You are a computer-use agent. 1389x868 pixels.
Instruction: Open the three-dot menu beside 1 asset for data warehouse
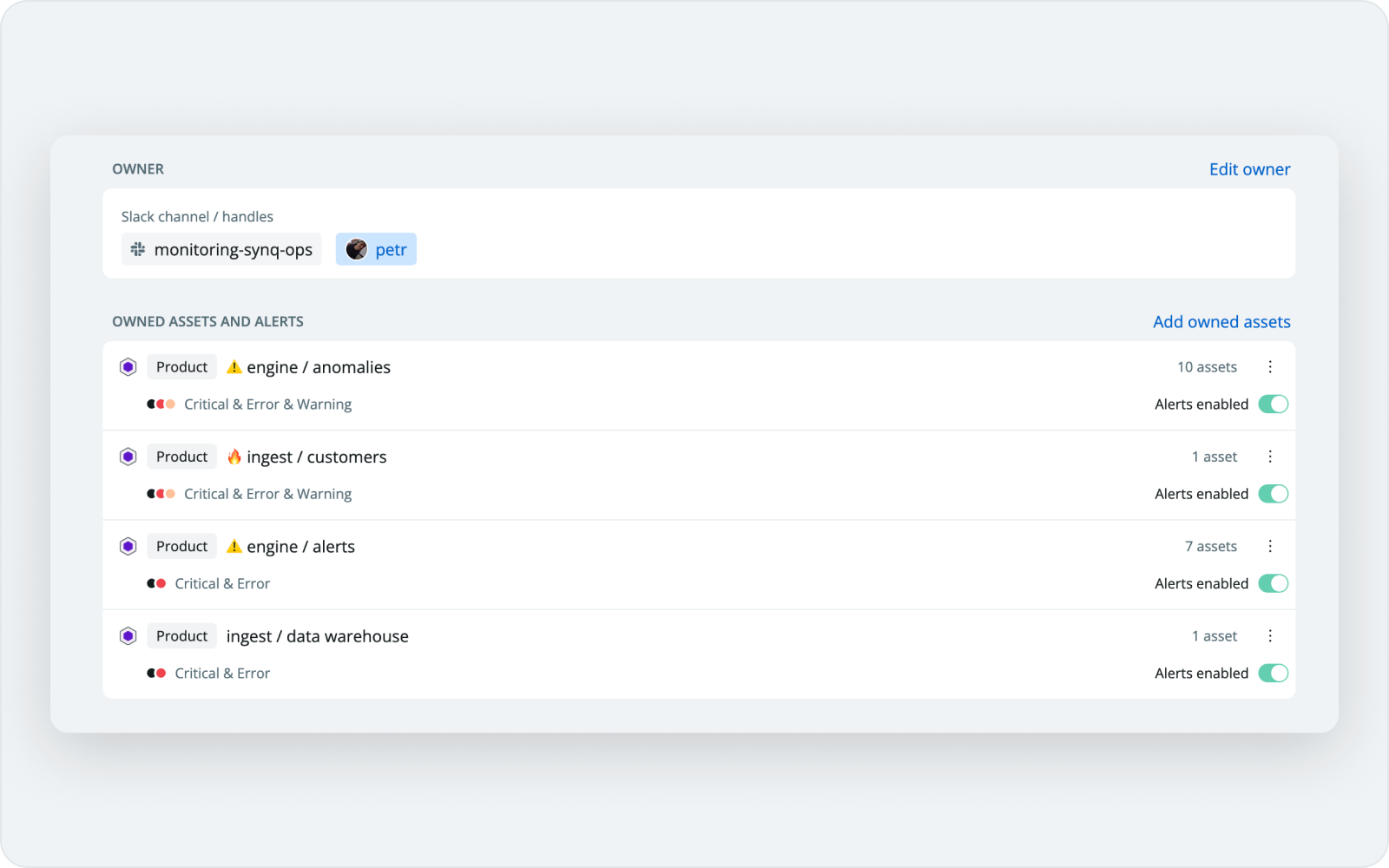pos(1270,635)
